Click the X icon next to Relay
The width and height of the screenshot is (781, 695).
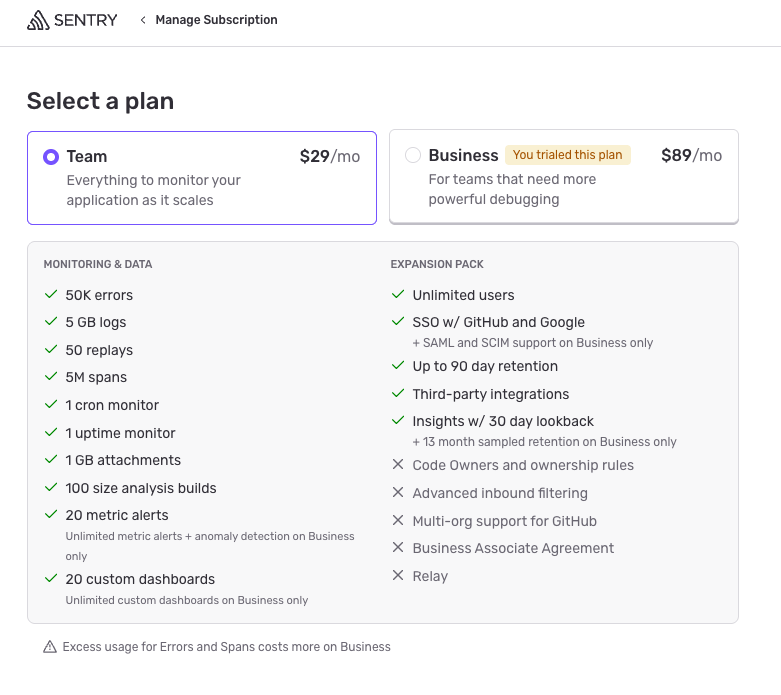tap(398, 576)
